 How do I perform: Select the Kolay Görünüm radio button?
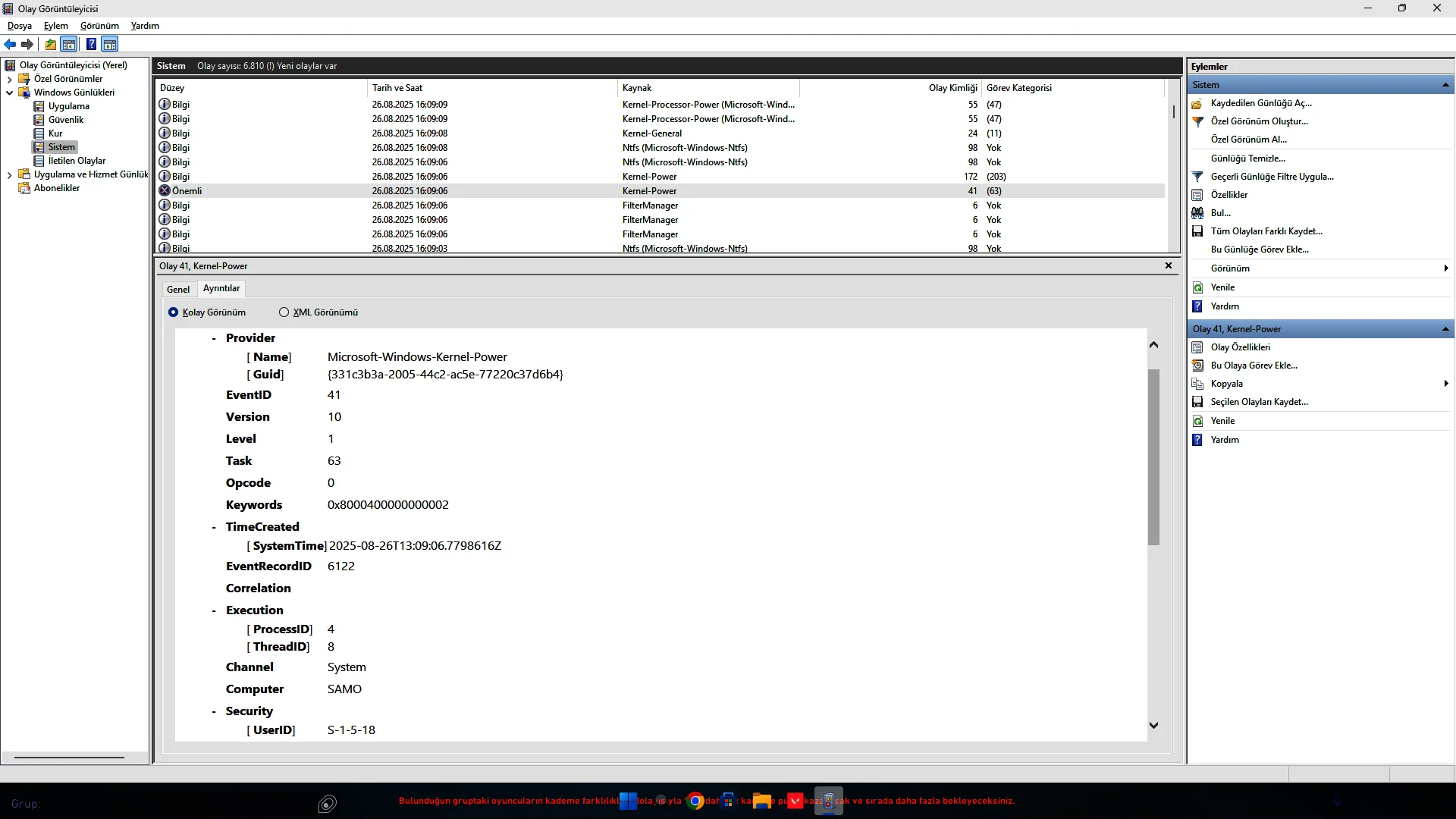pyautogui.click(x=174, y=312)
